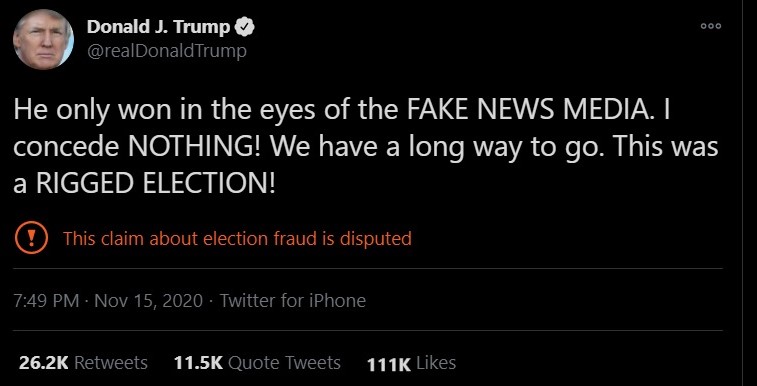Click the orange exclamation warning icon
This screenshot has width=757, height=386.
click(x=31, y=238)
